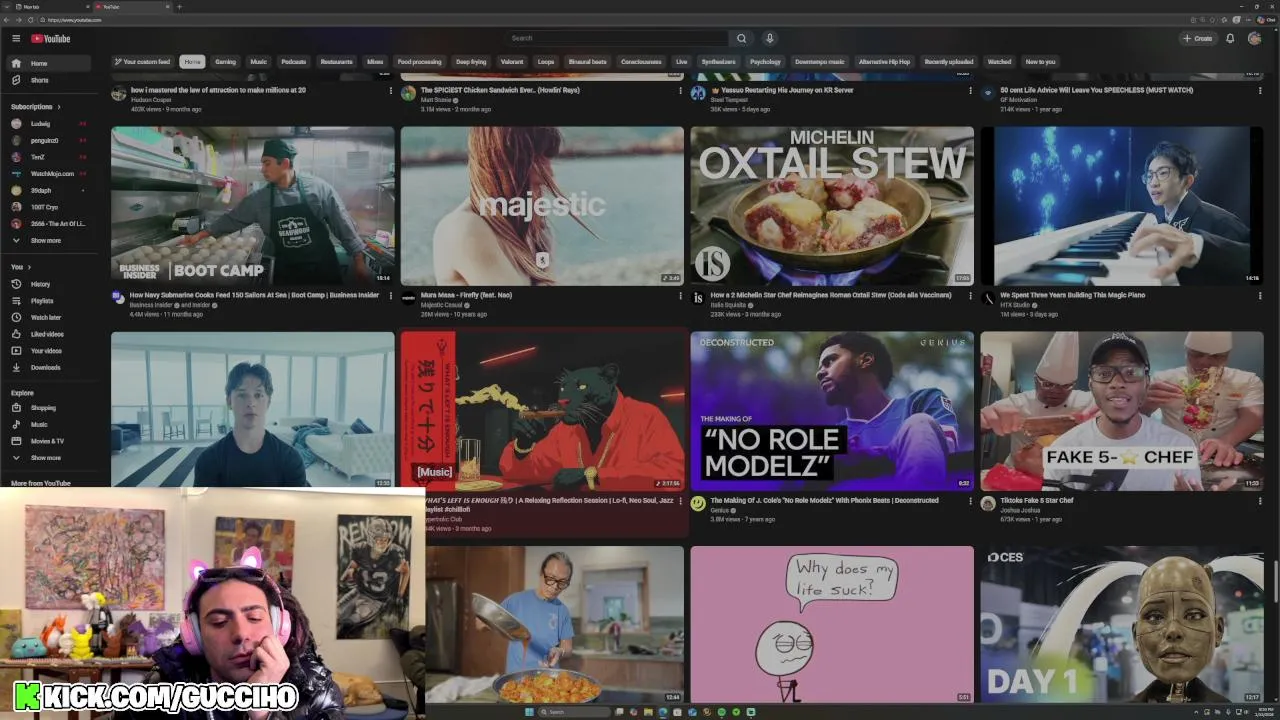Viewport: 1280px width, 720px height.
Task: Open Downloads in the sidebar
Action: click(x=49, y=367)
